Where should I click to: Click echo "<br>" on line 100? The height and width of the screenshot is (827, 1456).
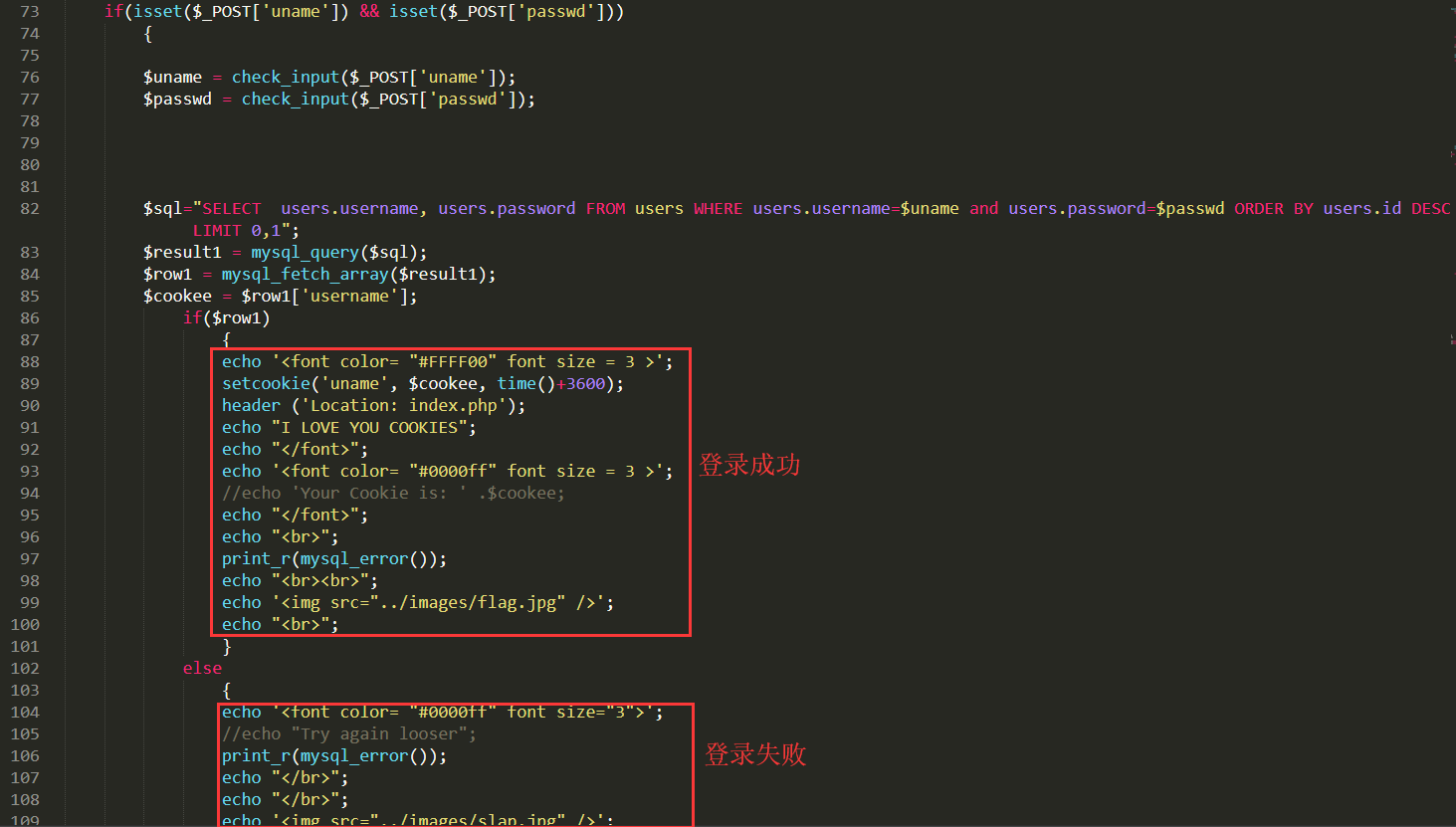pos(281,625)
